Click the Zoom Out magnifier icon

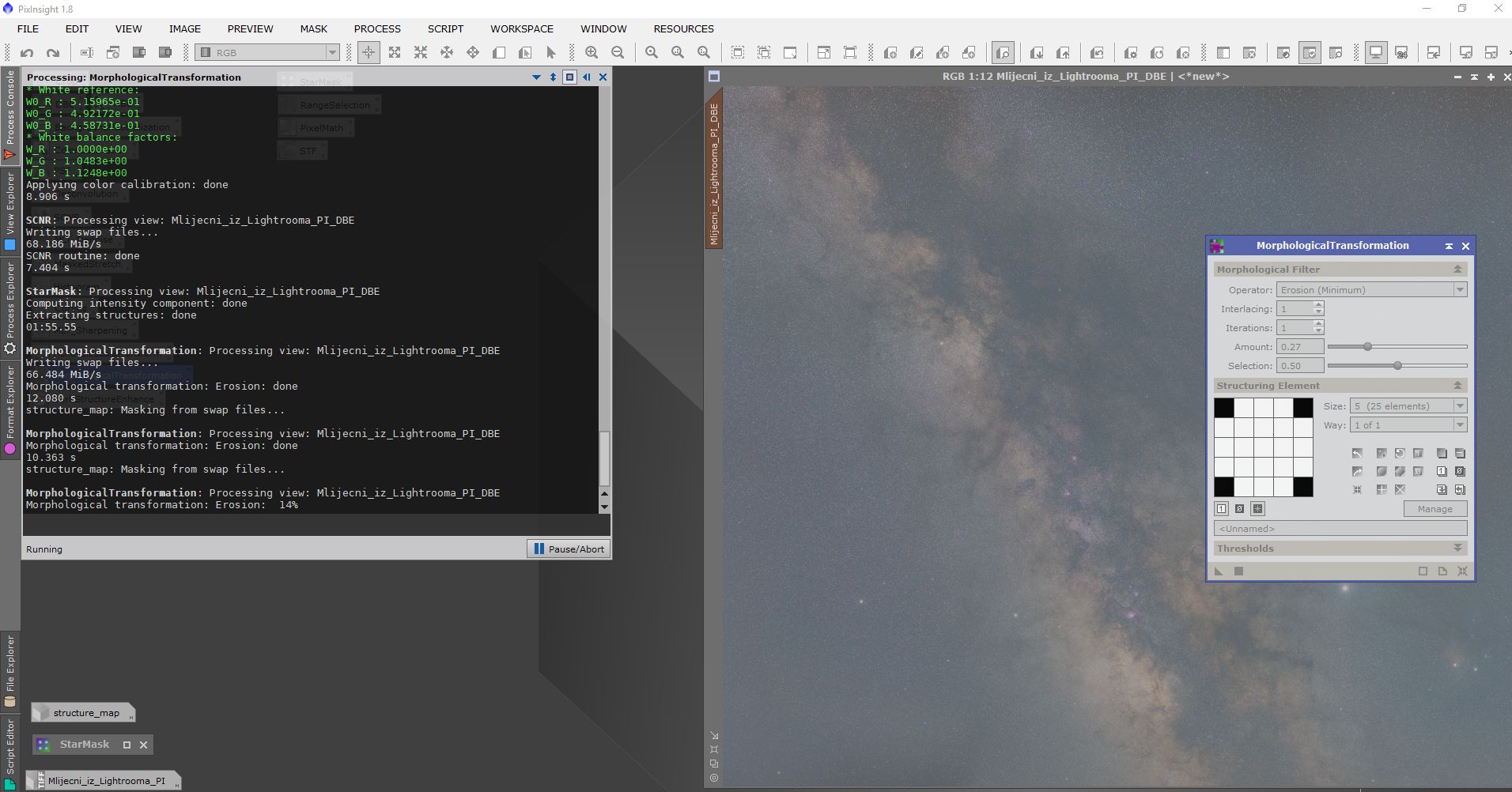click(618, 53)
